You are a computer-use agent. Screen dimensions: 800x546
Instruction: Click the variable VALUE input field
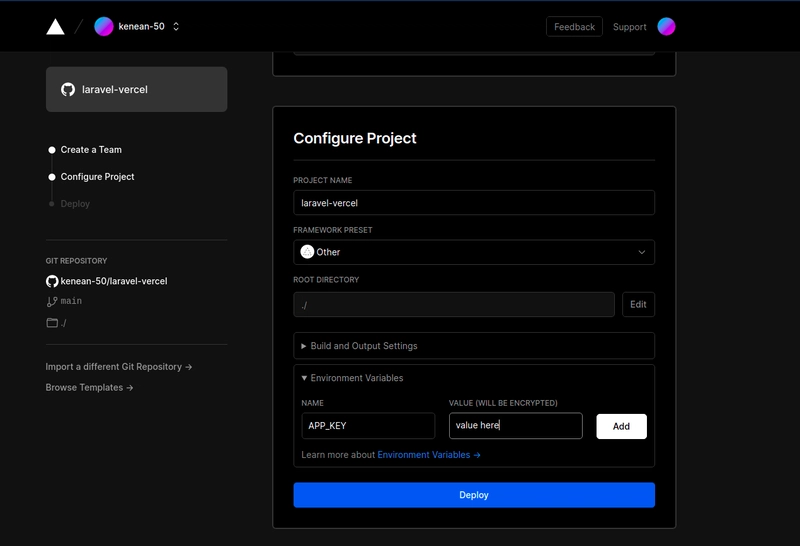(515, 426)
